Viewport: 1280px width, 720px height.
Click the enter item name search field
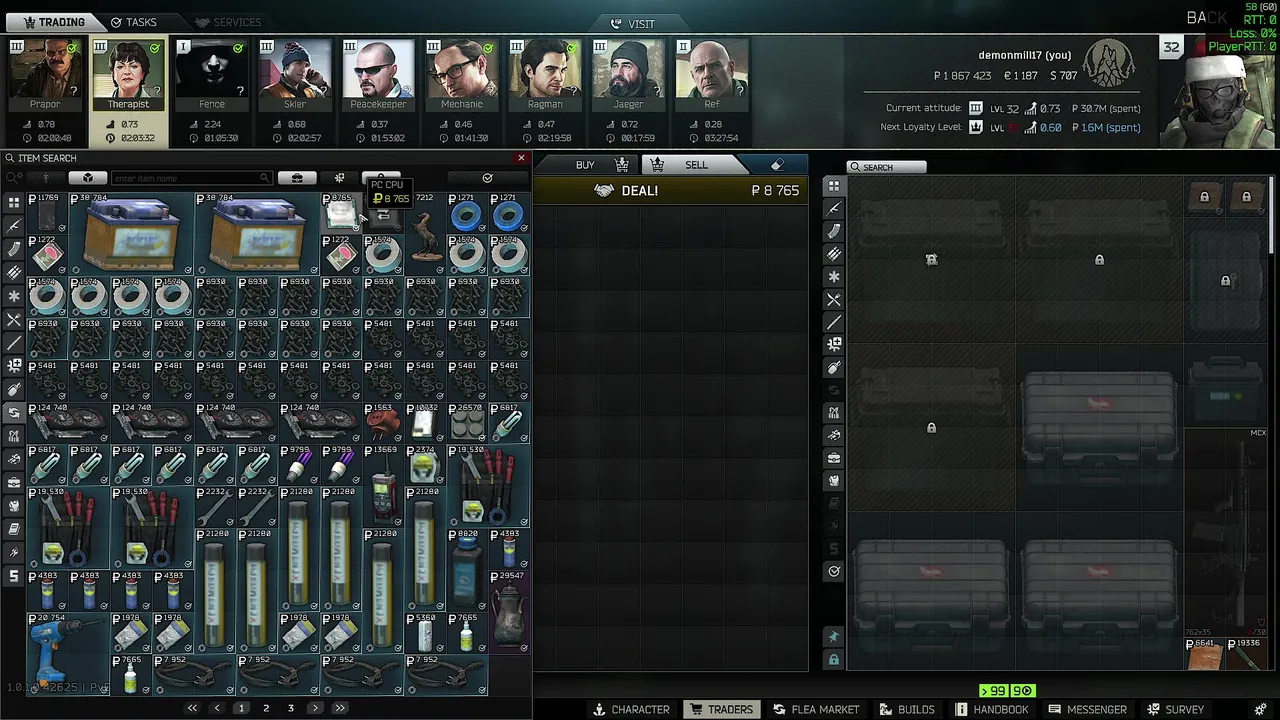pos(191,178)
